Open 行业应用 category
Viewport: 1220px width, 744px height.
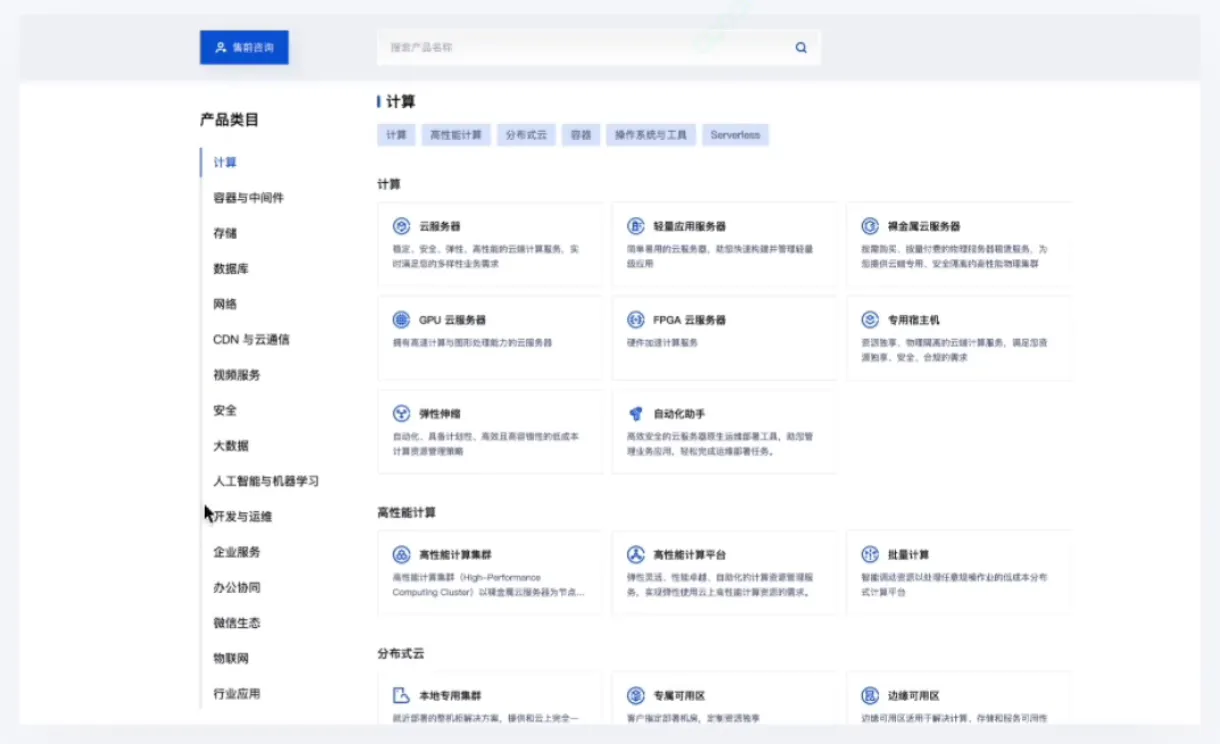237,694
